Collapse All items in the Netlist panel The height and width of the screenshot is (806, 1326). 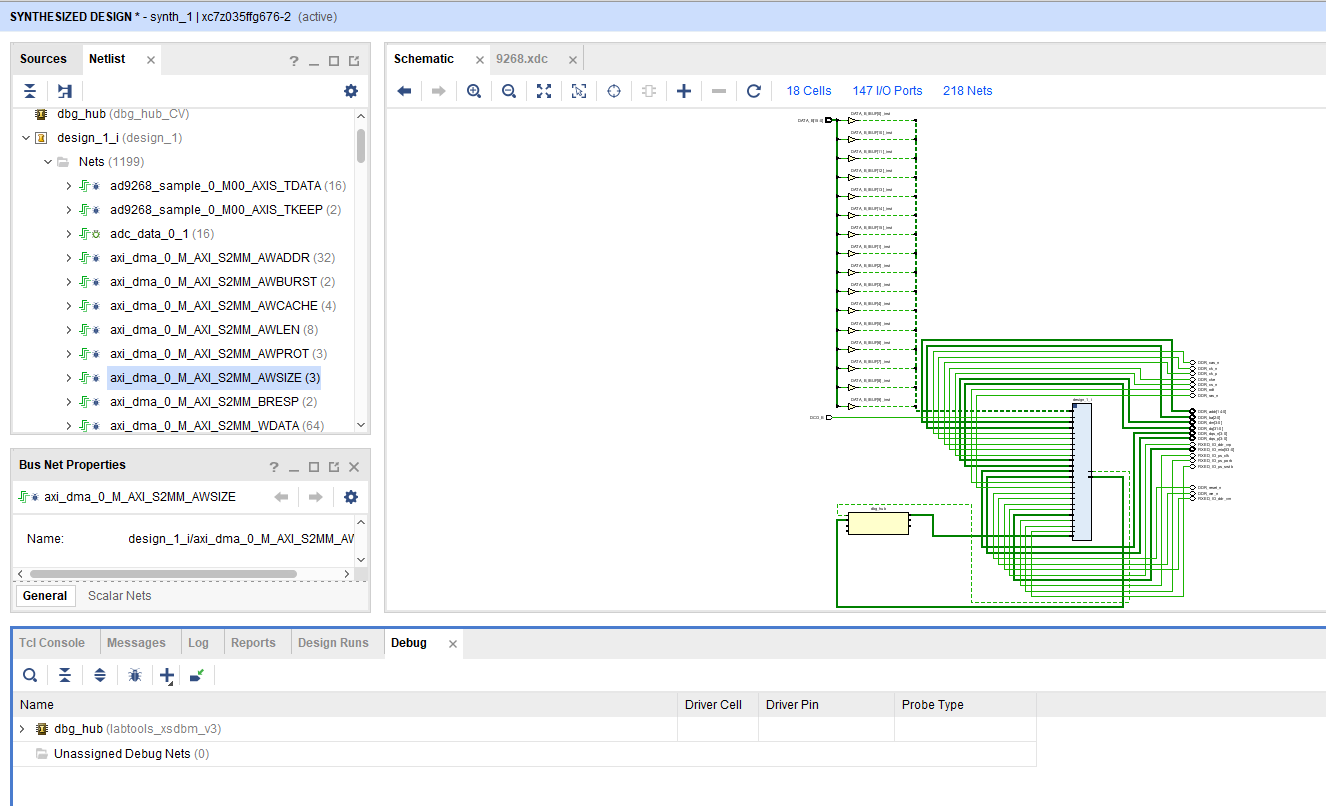coord(29,91)
